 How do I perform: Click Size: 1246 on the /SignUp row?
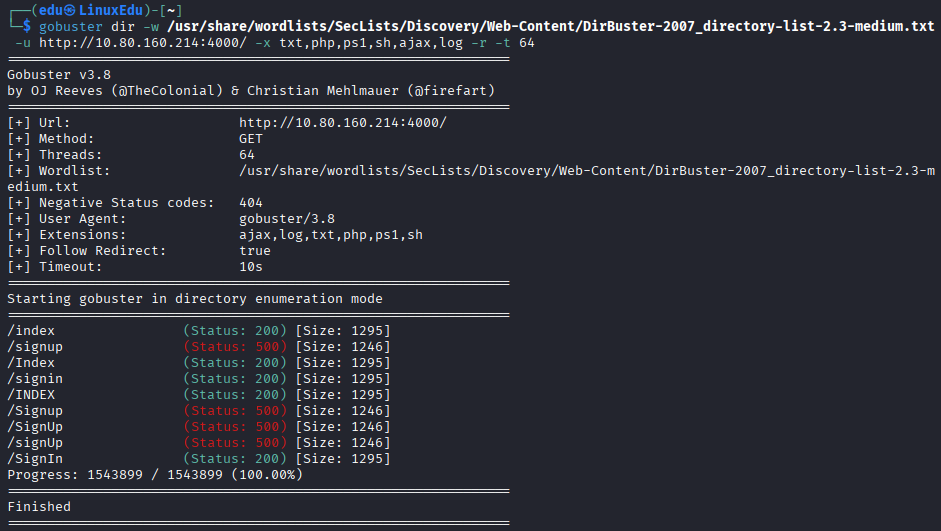pyautogui.click(x=343, y=427)
